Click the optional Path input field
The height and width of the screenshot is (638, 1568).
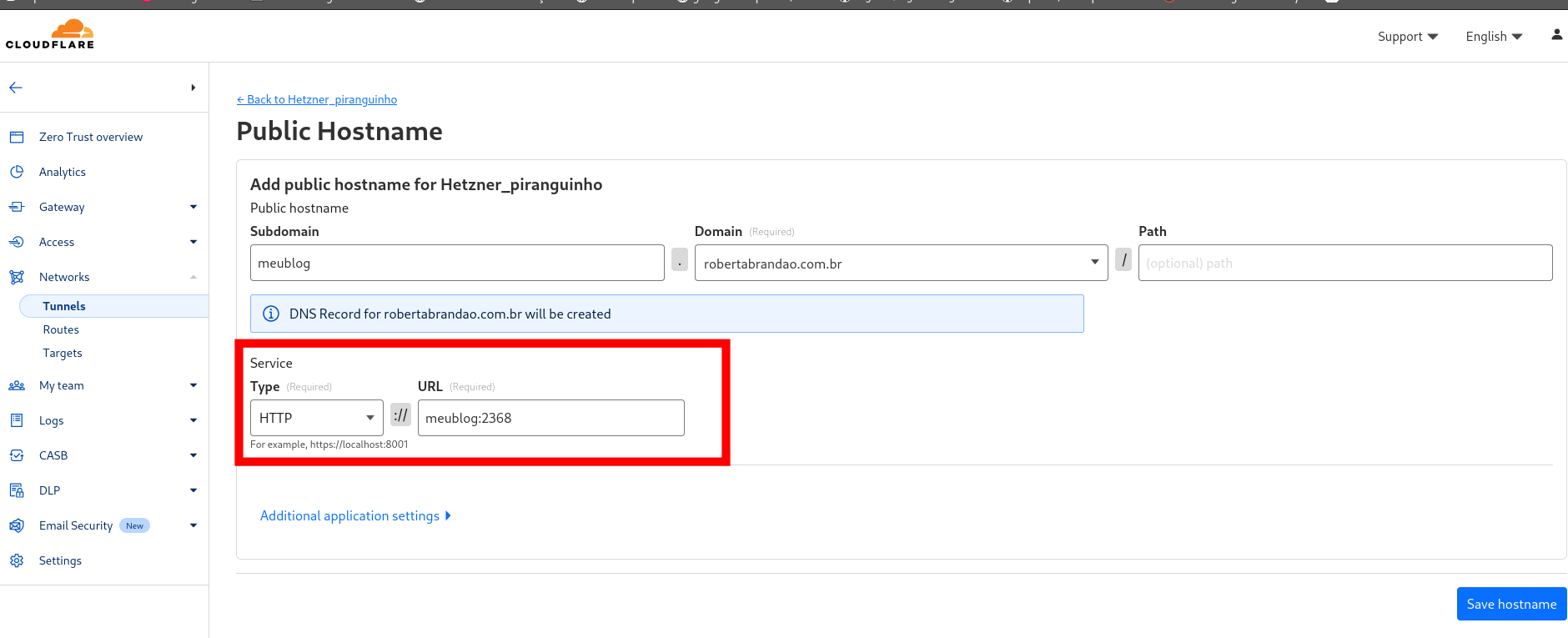pyautogui.click(x=1345, y=263)
